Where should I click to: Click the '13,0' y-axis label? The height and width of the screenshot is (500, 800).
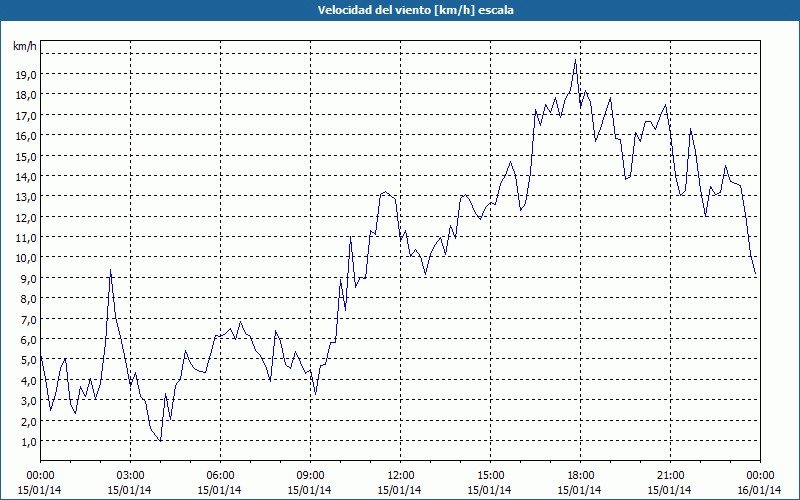click(26, 197)
